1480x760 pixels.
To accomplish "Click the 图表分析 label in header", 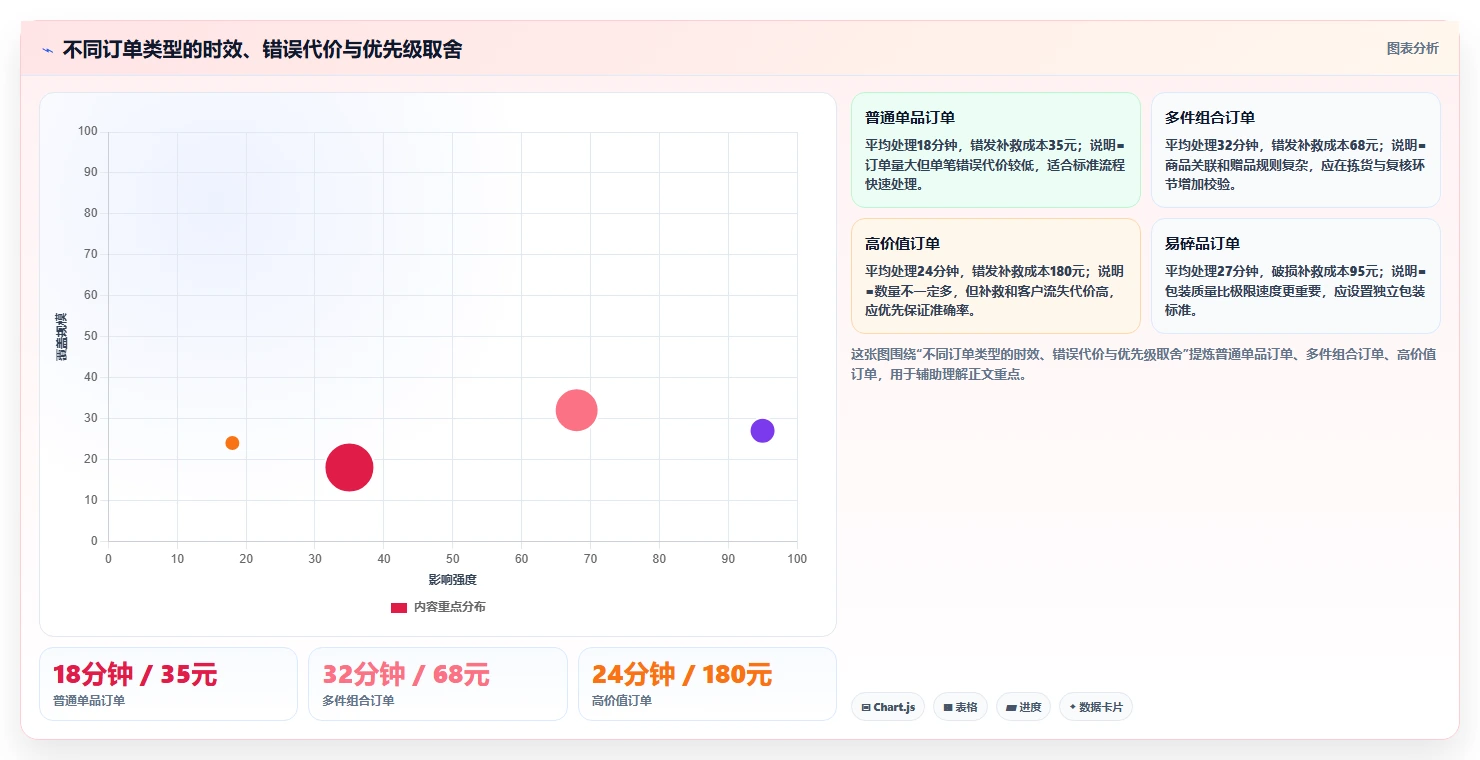I will (1412, 48).
